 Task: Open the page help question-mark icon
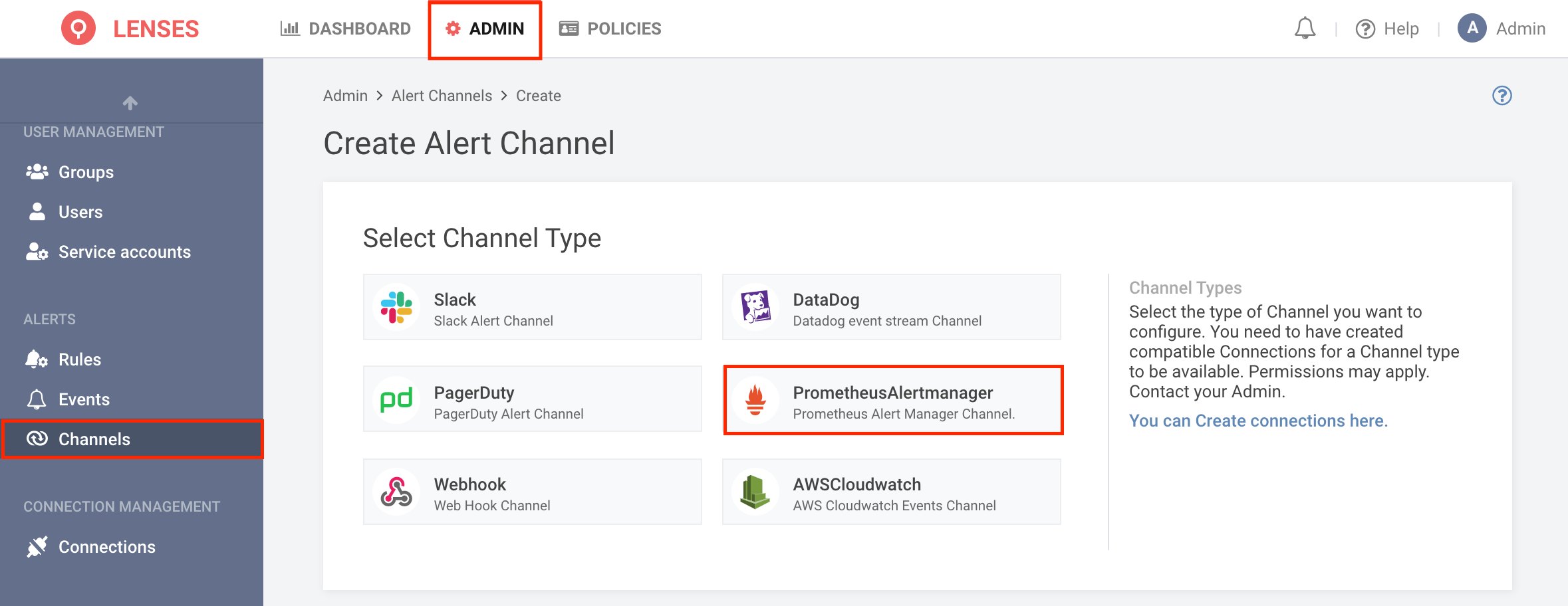tap(1502, 96)
